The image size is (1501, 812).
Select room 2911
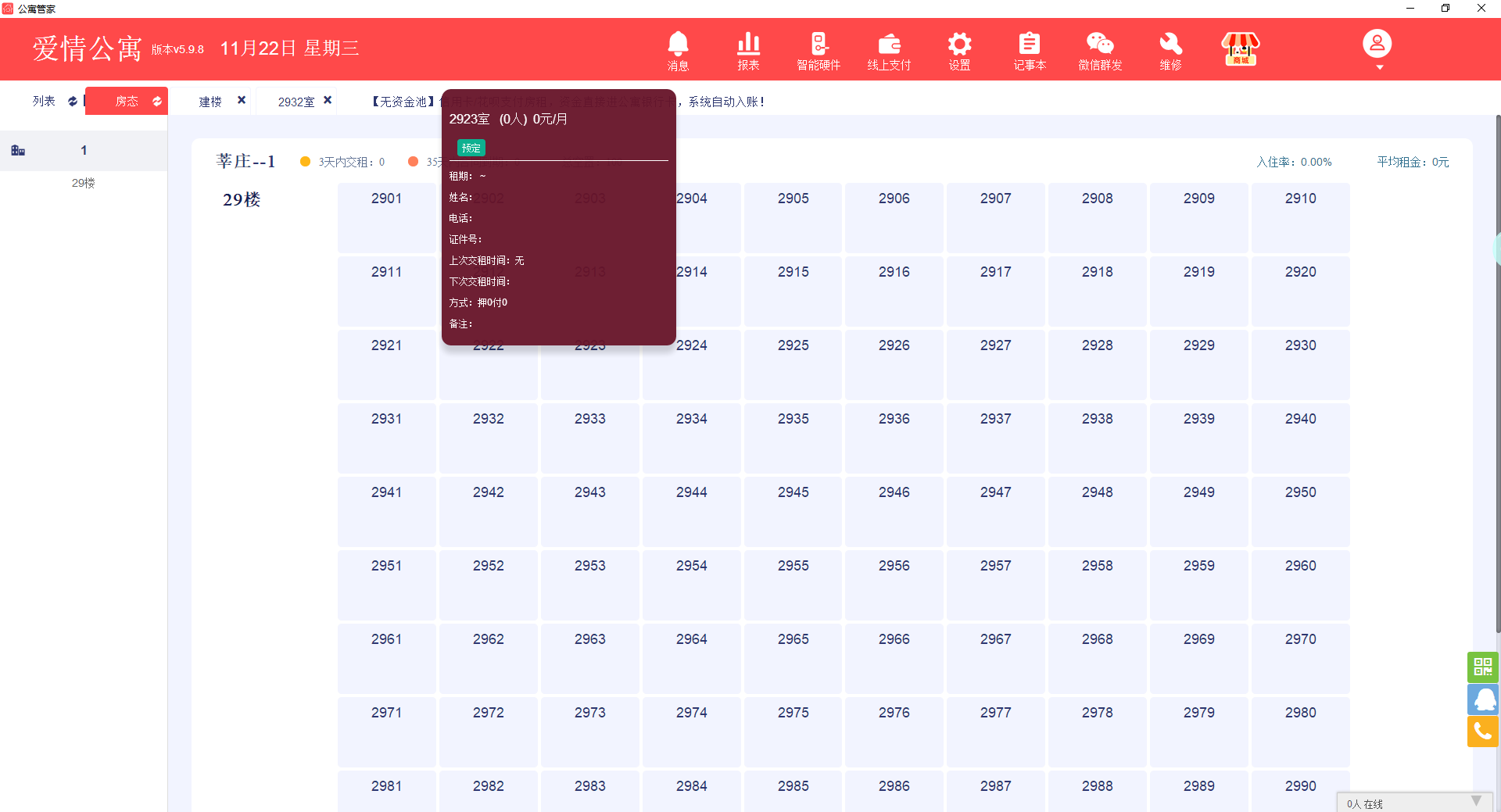coord(387,291)
